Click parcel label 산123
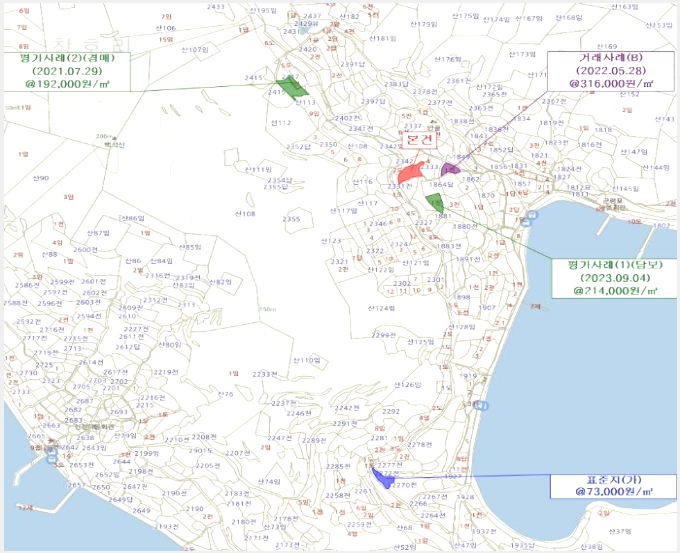Viewport: 680px width, 553px height. (x=331, y=241)
